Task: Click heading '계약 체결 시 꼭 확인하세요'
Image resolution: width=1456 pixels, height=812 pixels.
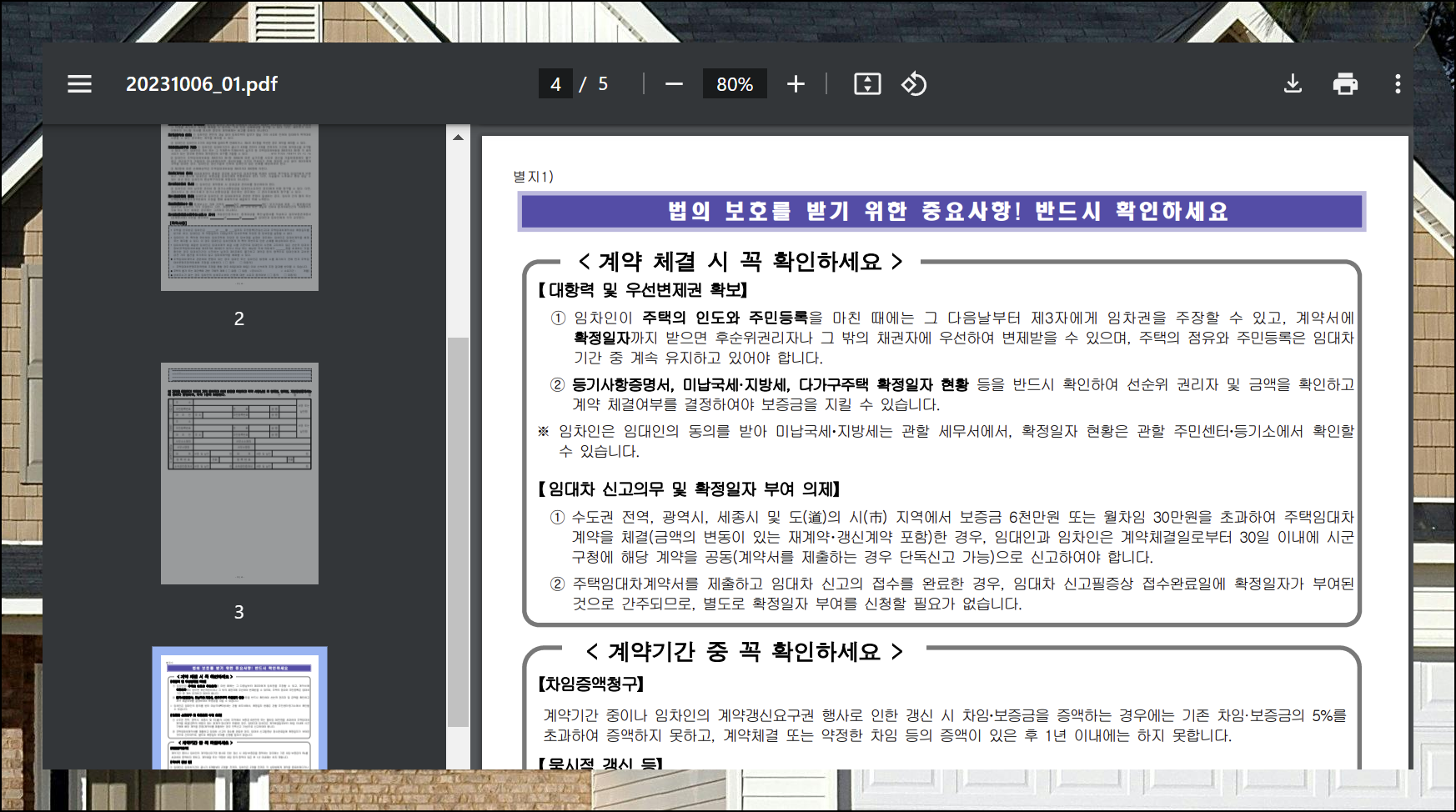Action: click(741, 262)
